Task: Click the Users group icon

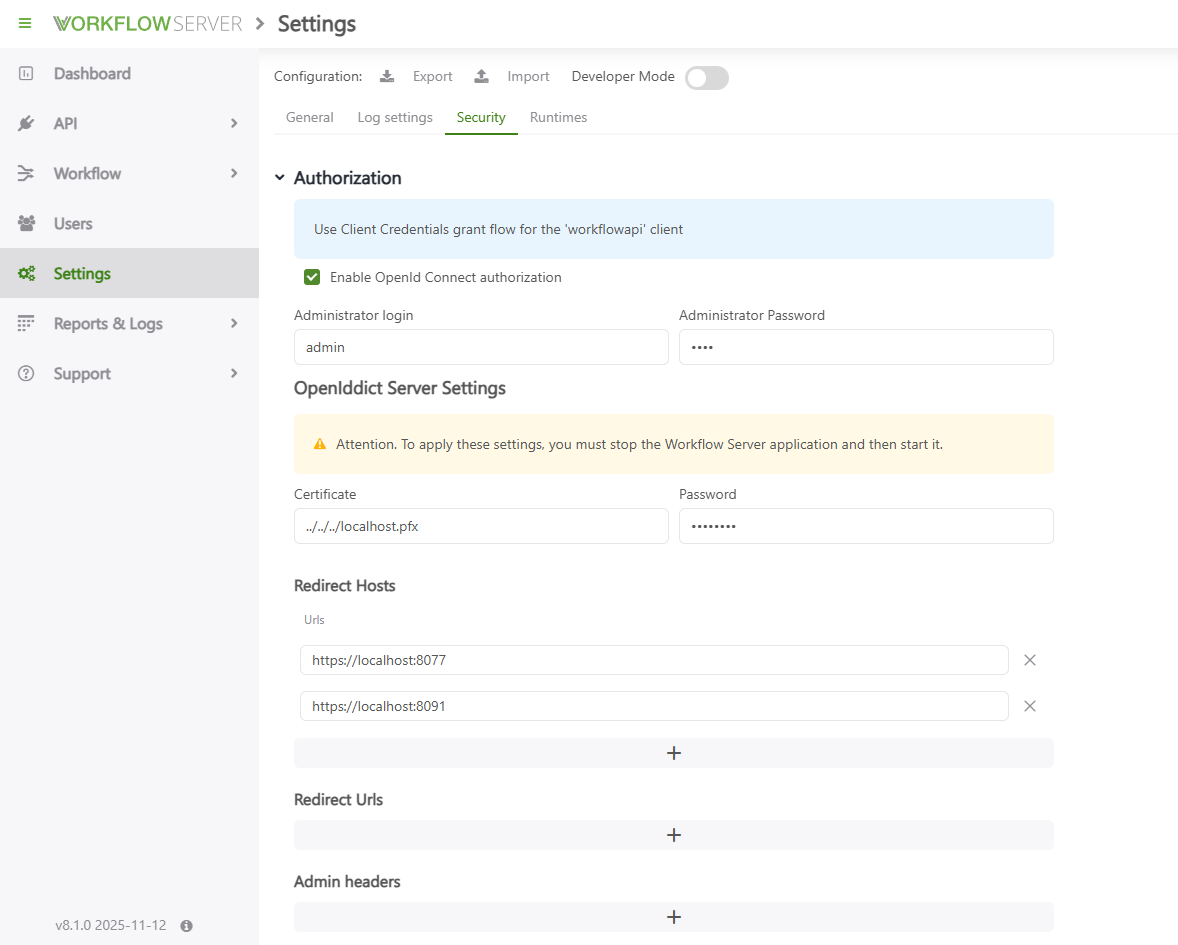Action: (x=26, y=224)
